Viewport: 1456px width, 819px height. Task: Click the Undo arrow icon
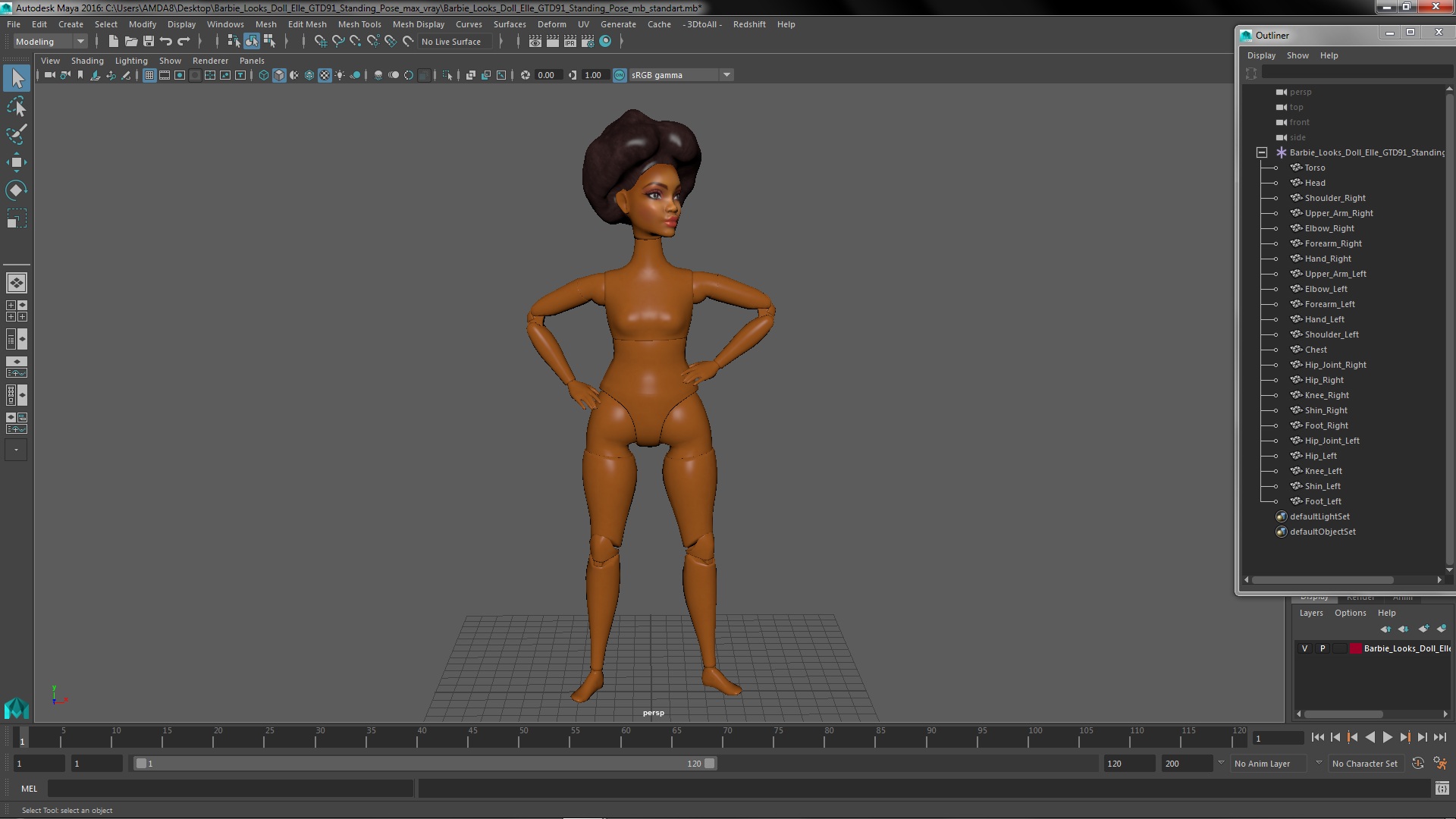(x=166, y=42)
